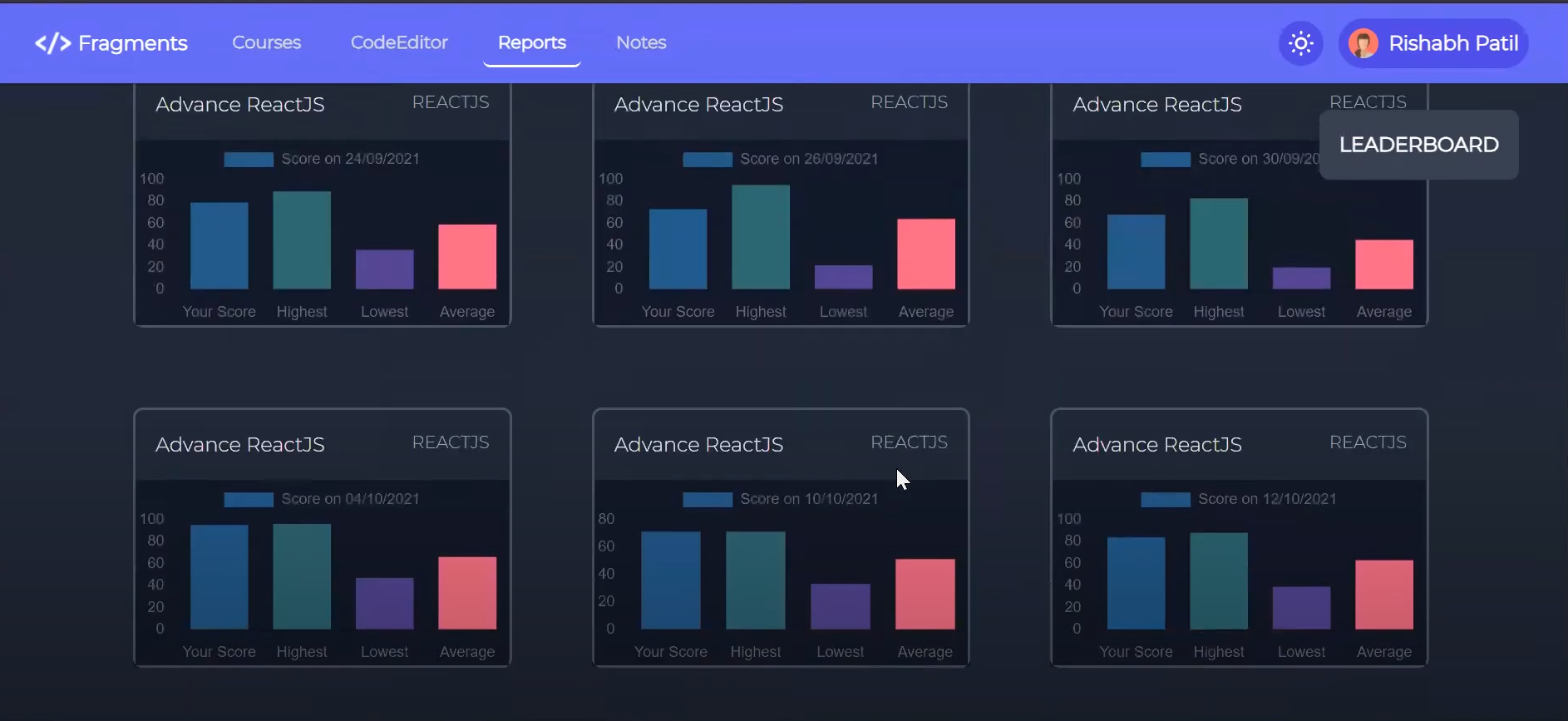The height and width of the screenshot is (721, 1568).
Task: Click the Highest bar in 26/09/2021 chart
Action: [x=760, y=237]
